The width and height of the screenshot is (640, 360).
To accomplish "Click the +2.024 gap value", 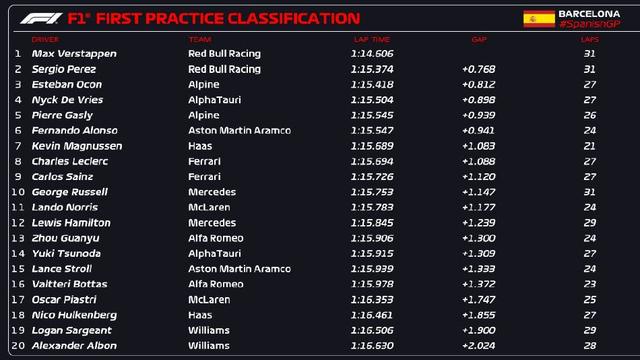I will point(479,346).
